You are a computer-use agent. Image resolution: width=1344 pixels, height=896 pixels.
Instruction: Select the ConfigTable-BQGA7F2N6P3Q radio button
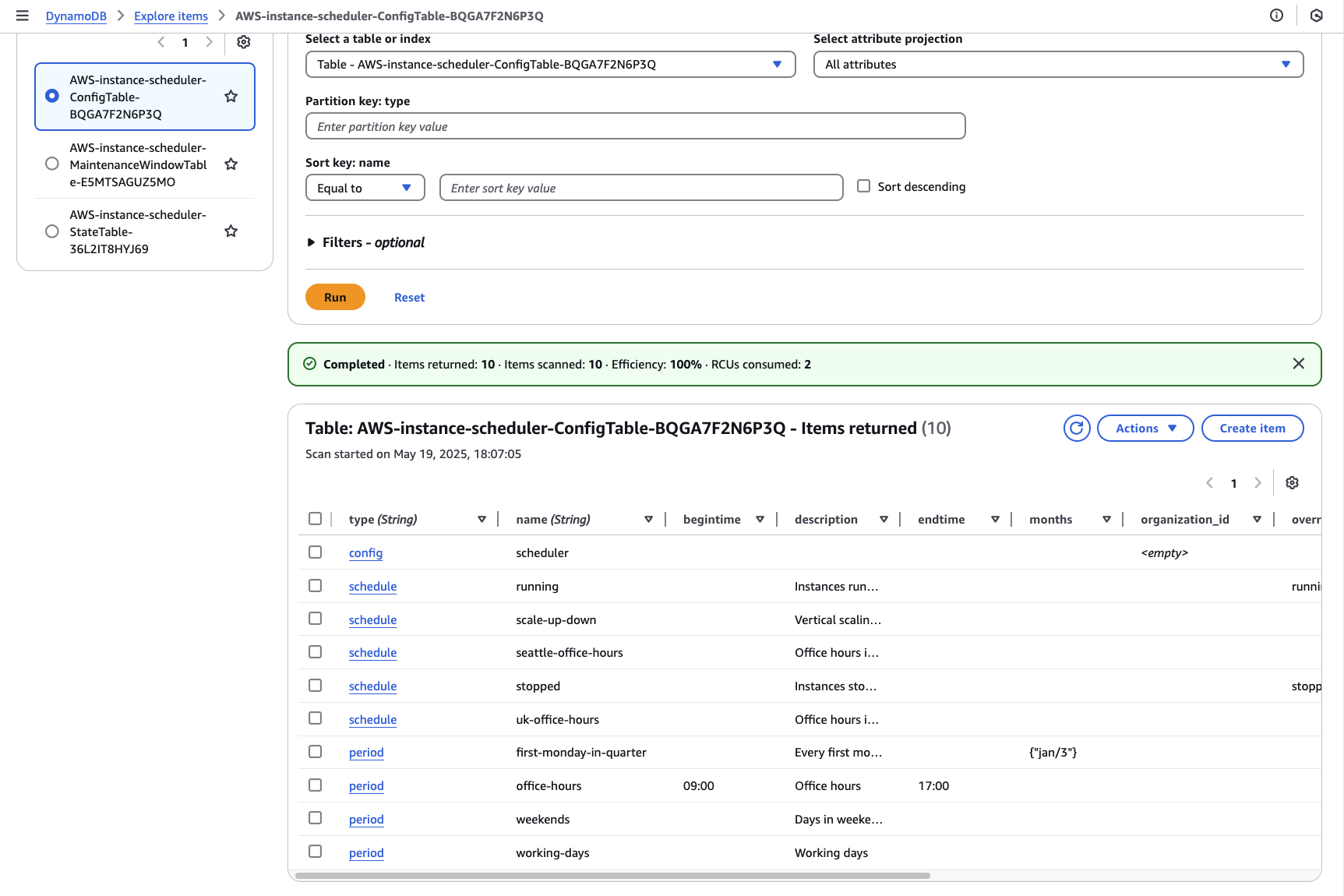[52, 96]
